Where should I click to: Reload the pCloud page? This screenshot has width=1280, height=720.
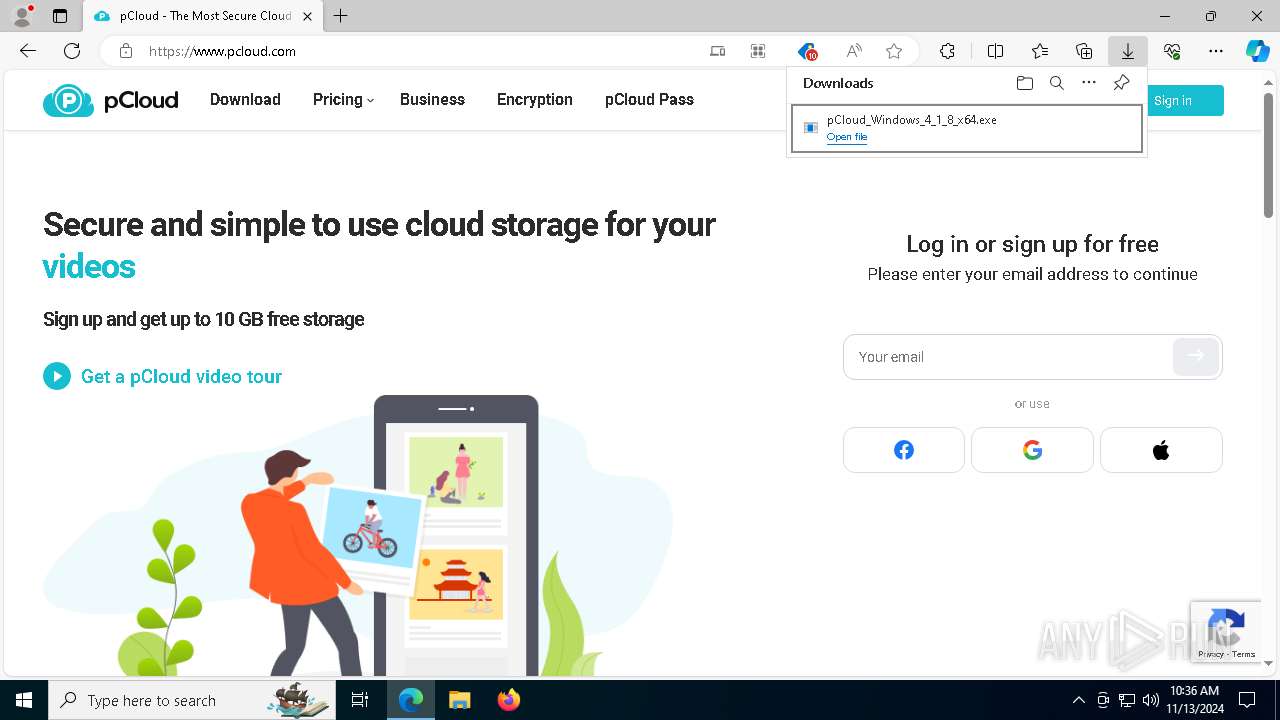pyautogui.click(x=72, y=51)
